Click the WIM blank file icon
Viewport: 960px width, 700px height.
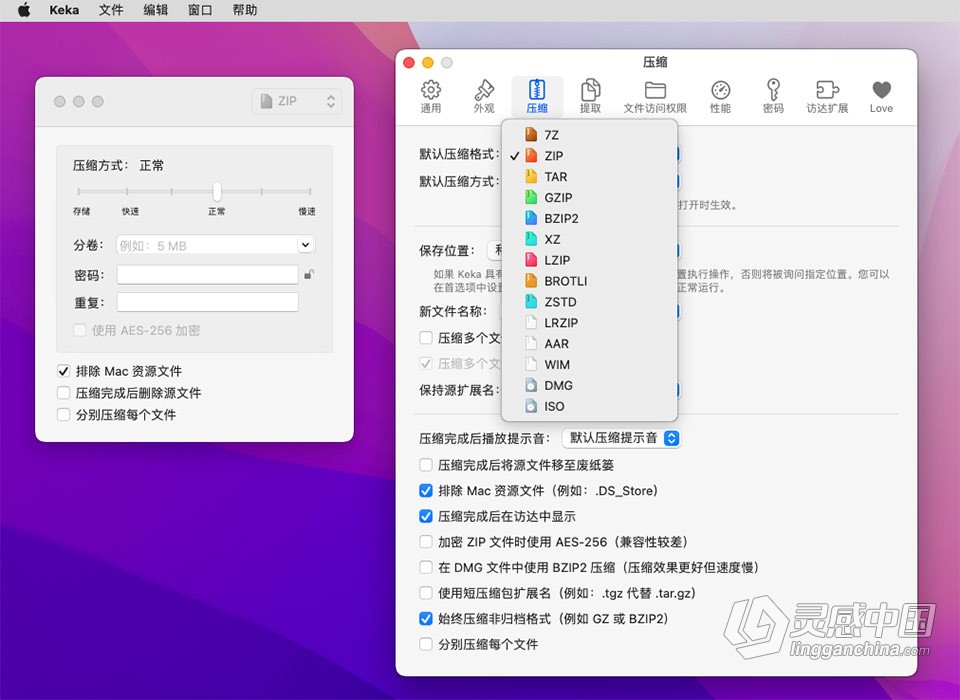pos(531,364)
